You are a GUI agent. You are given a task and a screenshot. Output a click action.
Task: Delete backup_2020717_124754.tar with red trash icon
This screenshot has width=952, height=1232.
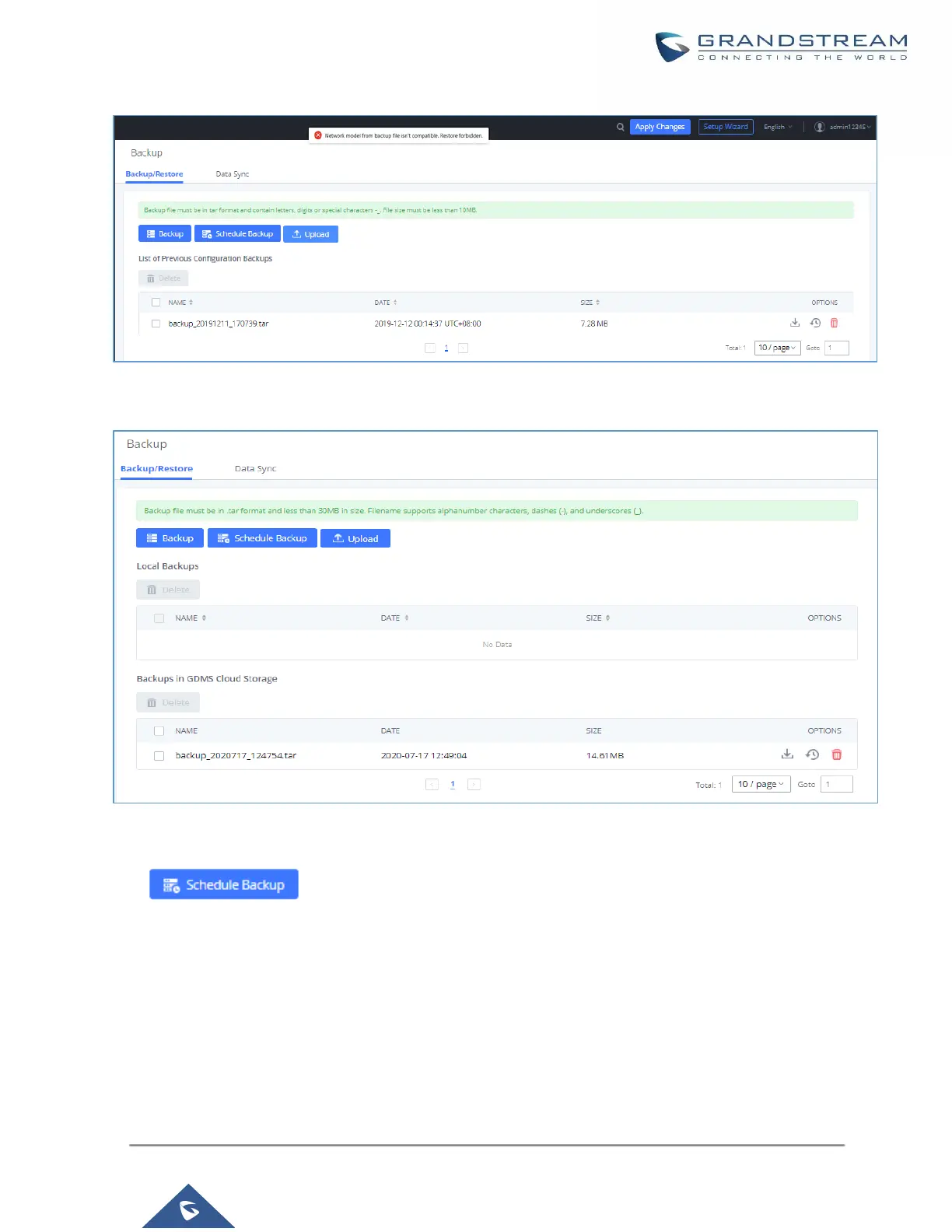(x=837, y=754)
